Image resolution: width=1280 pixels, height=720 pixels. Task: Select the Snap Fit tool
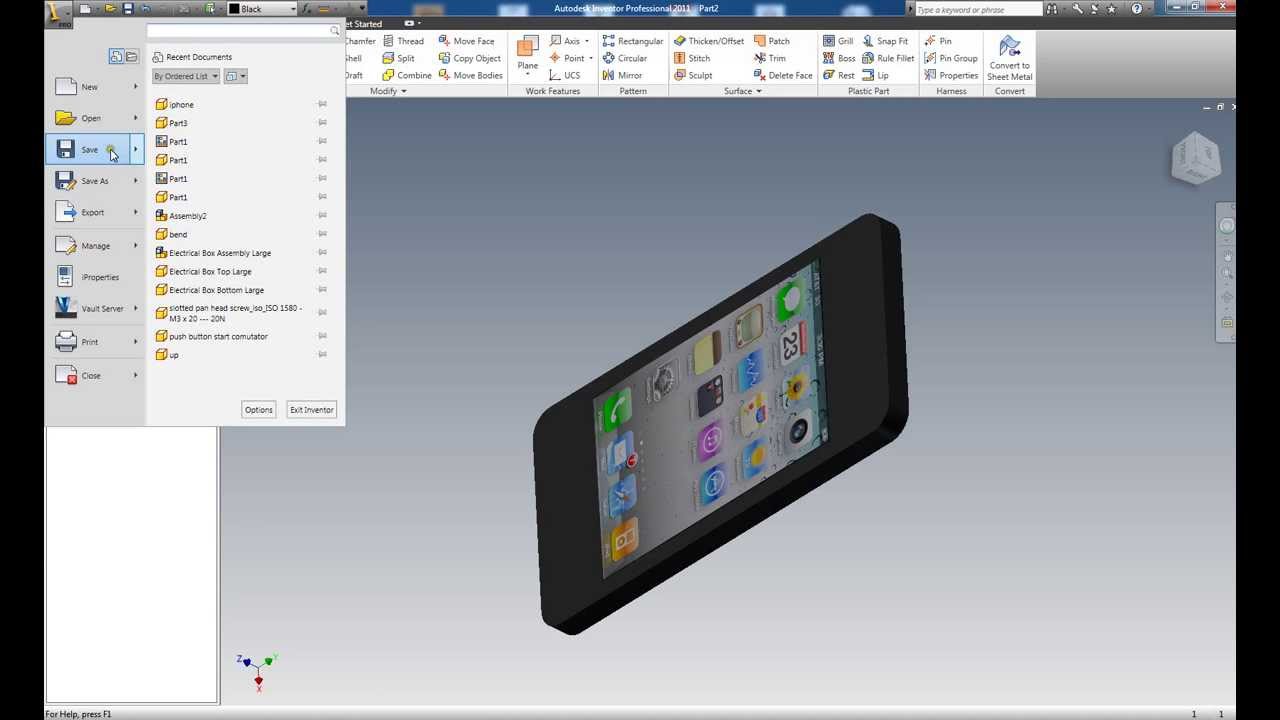[884, 41]
